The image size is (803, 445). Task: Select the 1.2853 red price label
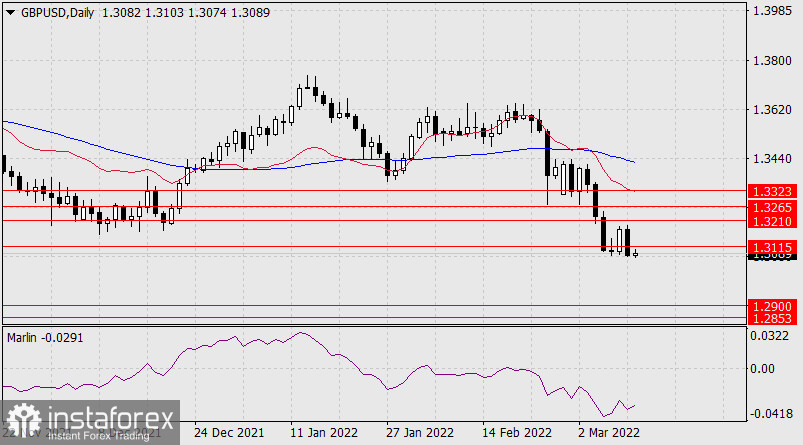[x=772, y=318]
